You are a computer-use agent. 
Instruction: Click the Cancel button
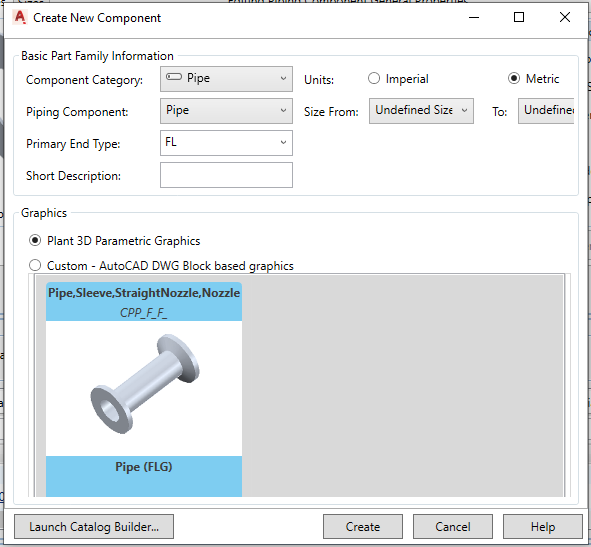pyautogui.click(x=453, y=527)
